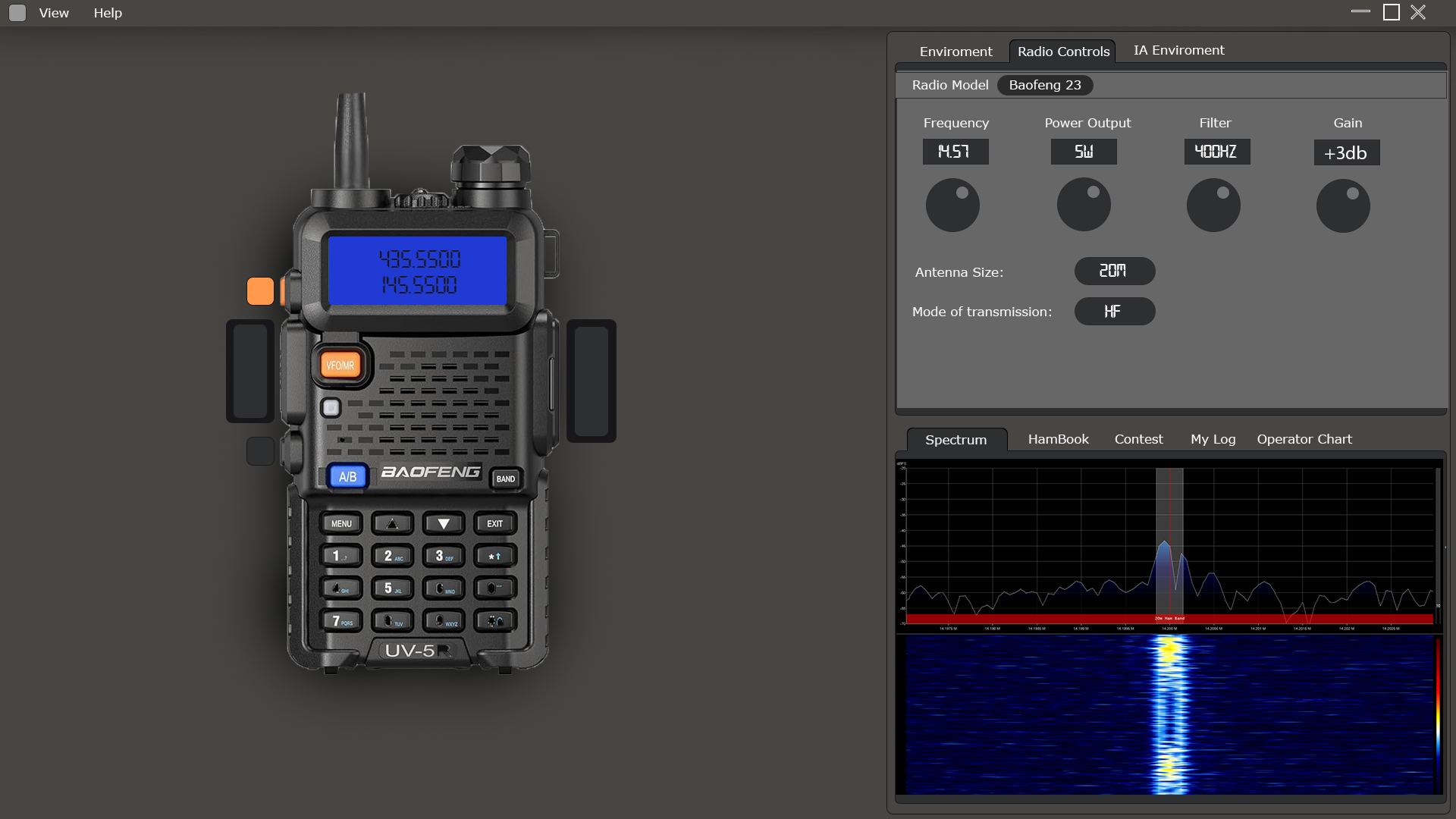Switch to the Enviroment tab

[x=955, y=52]
